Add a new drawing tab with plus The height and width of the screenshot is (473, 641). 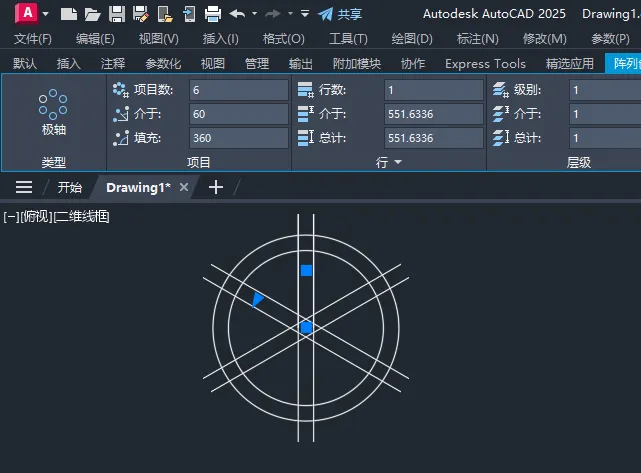[216, 188]
